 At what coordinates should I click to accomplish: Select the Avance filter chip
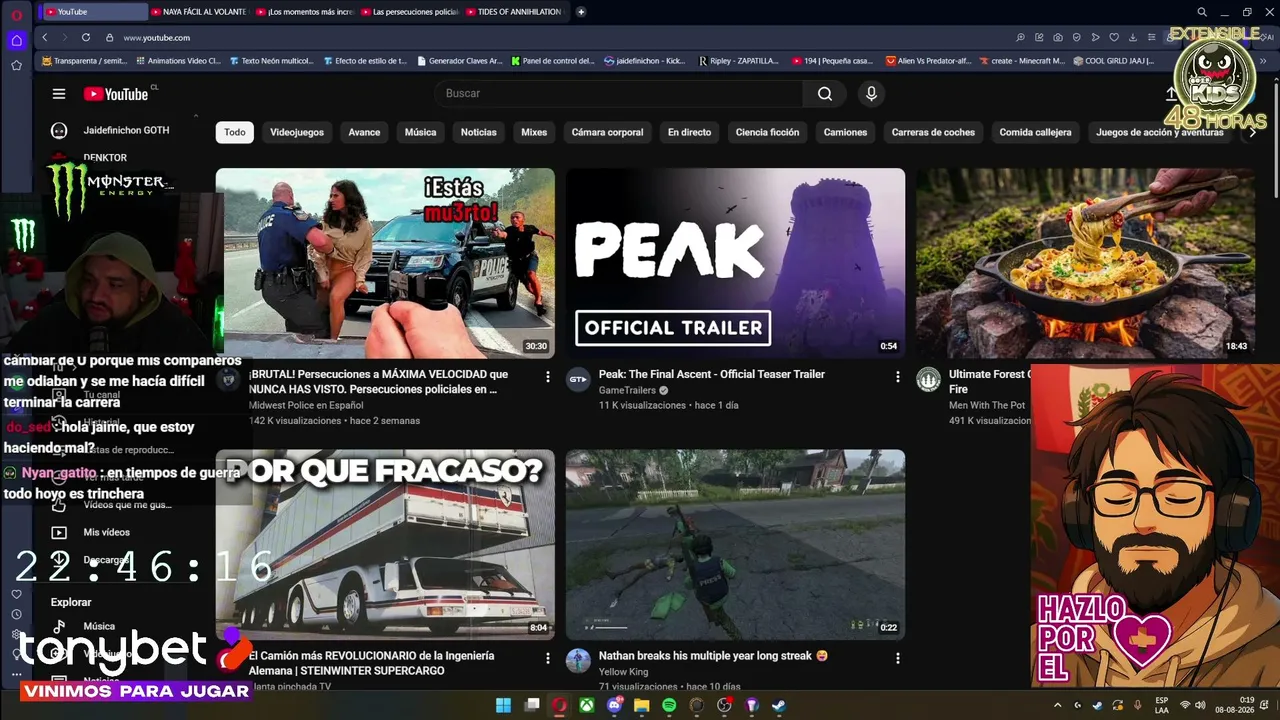click(x=364, y=132)
